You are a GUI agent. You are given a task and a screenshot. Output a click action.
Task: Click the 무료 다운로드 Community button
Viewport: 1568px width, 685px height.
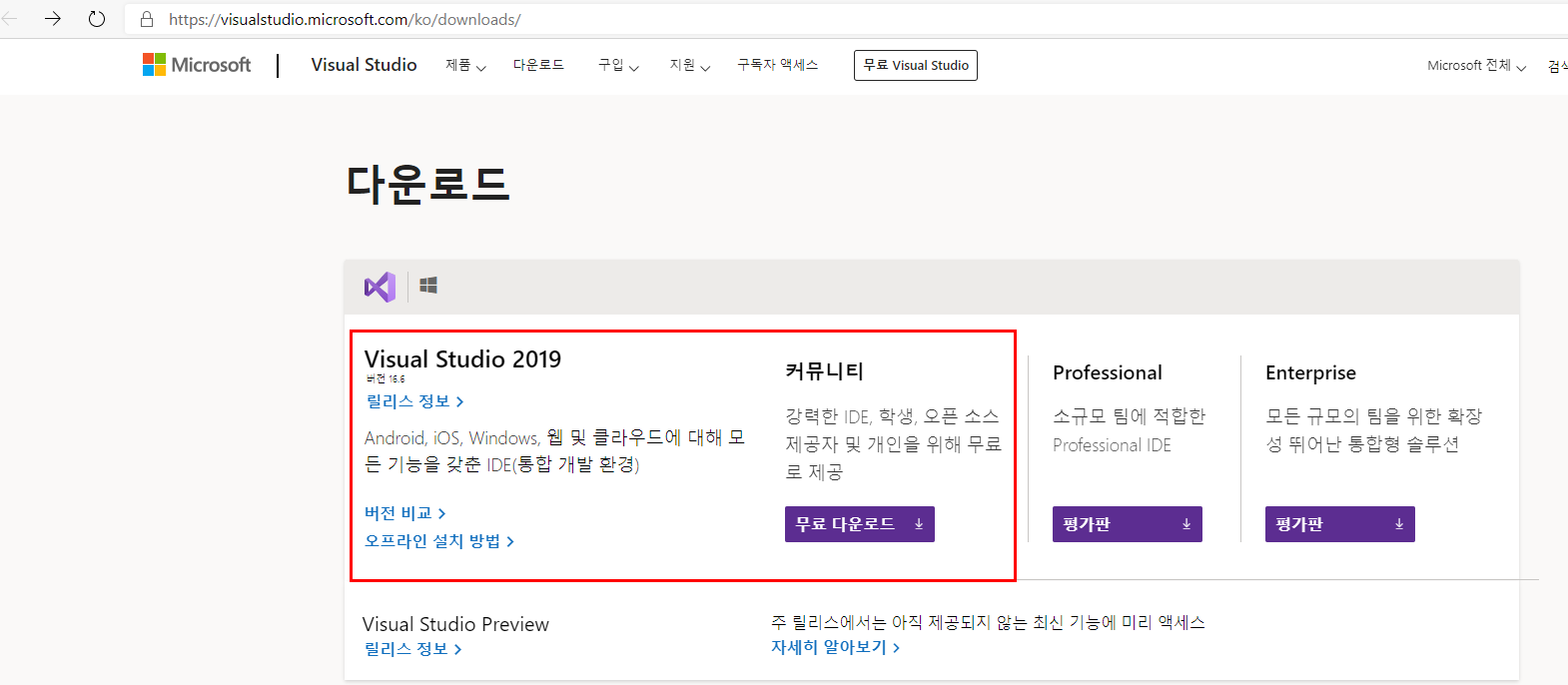coord(860,524)
